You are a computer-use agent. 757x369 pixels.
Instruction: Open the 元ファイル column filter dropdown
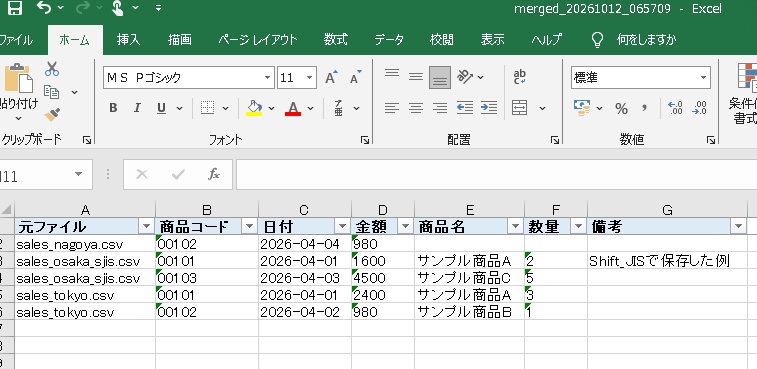point(146,227)
